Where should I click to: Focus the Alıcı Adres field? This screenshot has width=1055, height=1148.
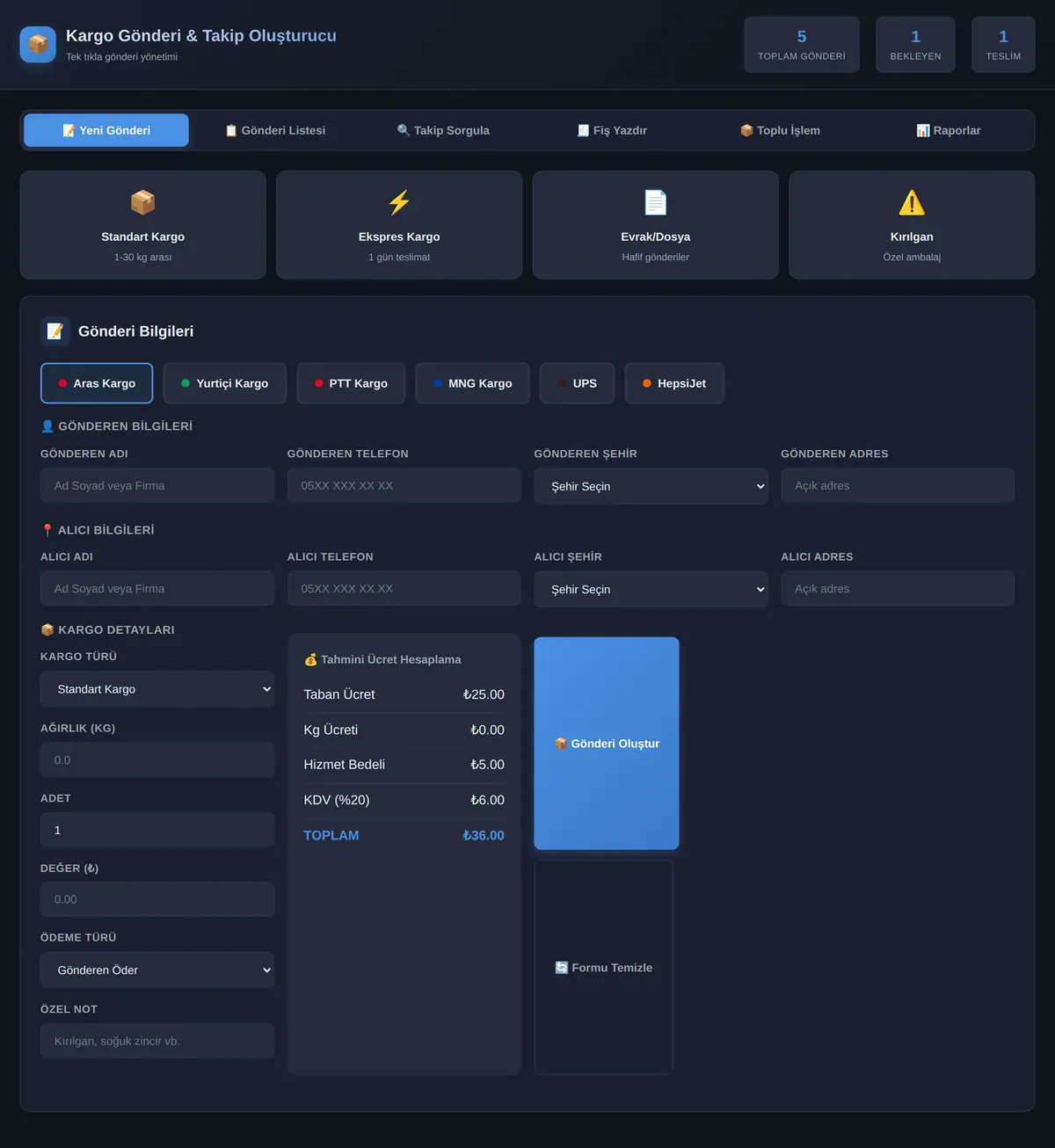[x=898, y=589]
